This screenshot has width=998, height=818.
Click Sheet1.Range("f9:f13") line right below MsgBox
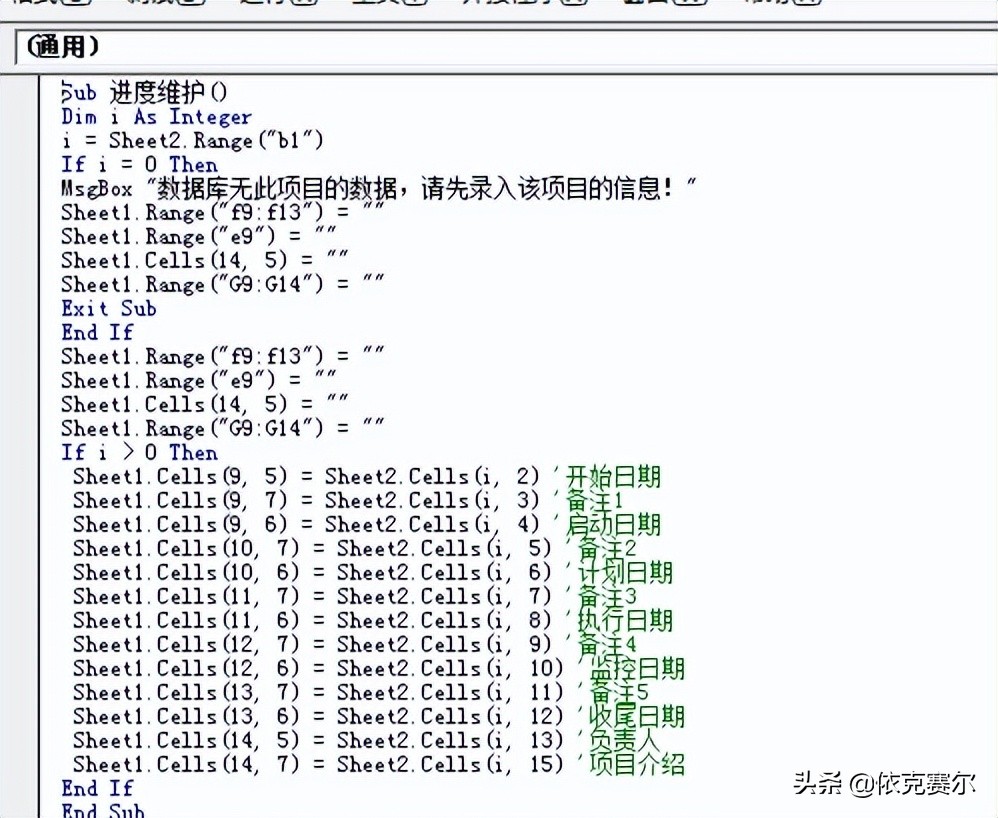[x=223, y=213]
